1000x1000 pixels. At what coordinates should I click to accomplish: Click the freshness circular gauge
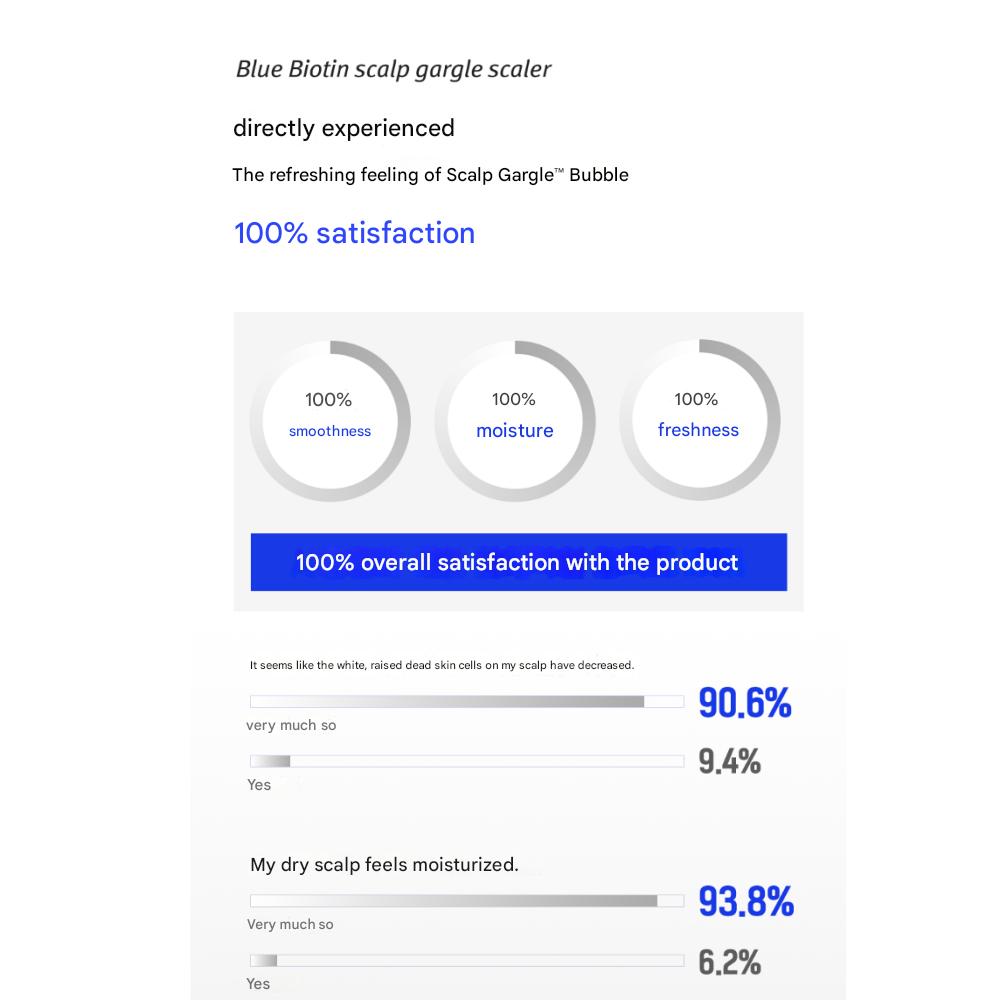coord(698,420)
